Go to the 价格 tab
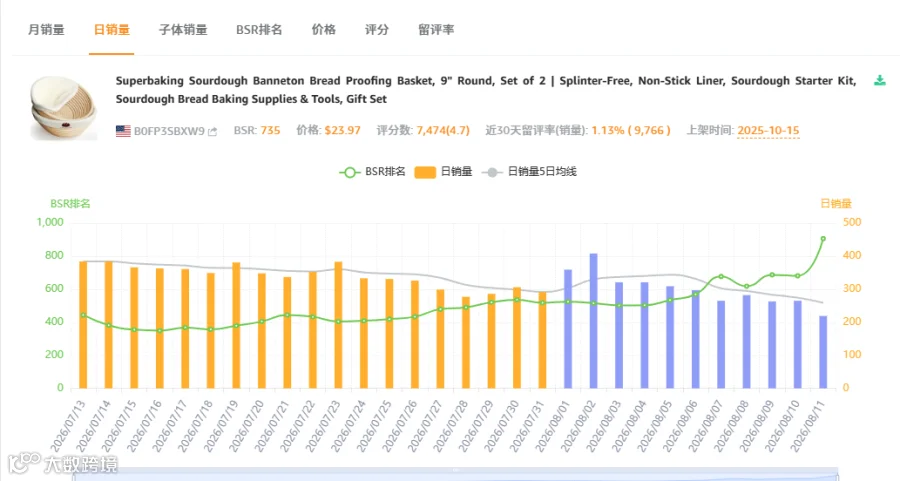 (324, 30)
